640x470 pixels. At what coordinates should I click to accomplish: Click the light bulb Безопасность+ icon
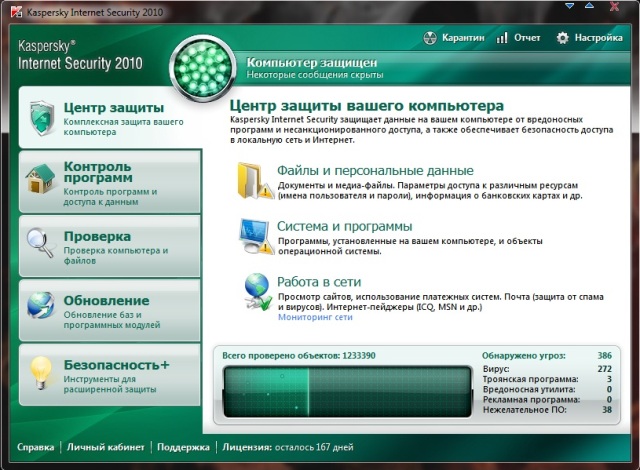[x=41, y=372]
